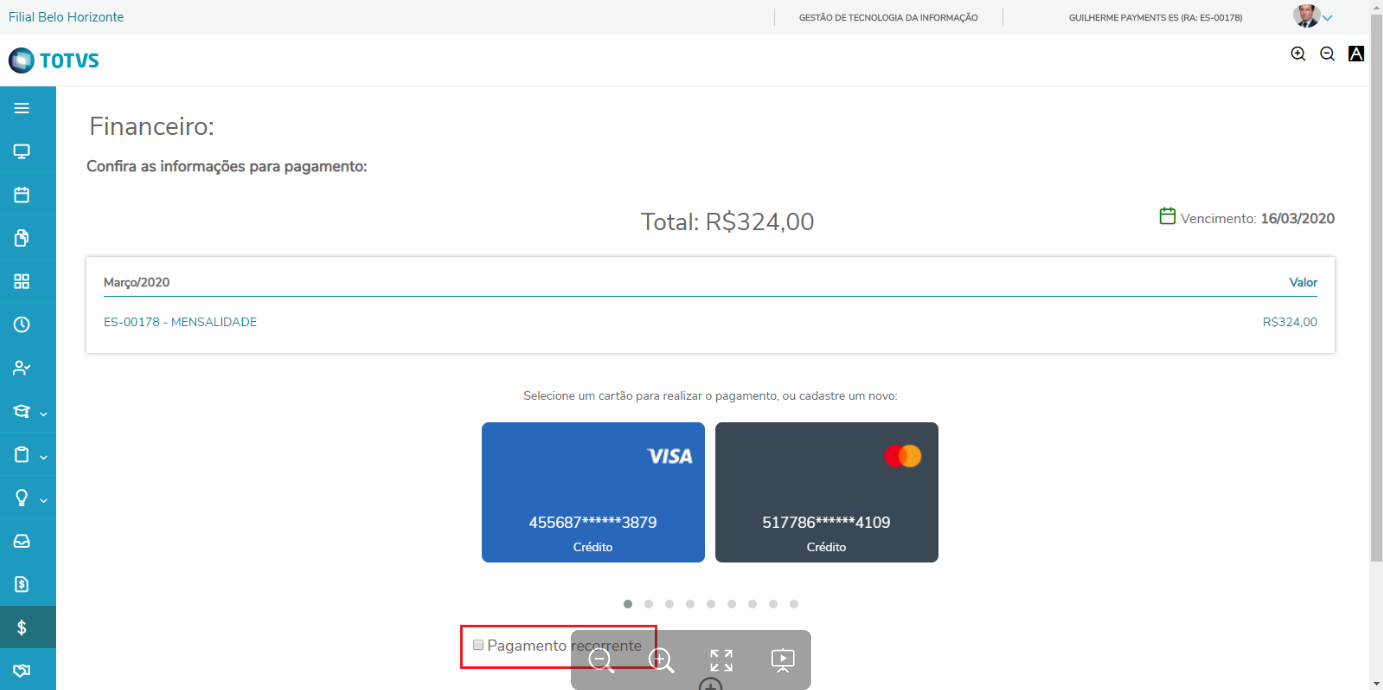The width and height of the screenshot is (1383, 690).
Task: Click the user avatar photo
Action: (x=1306, y=16)
